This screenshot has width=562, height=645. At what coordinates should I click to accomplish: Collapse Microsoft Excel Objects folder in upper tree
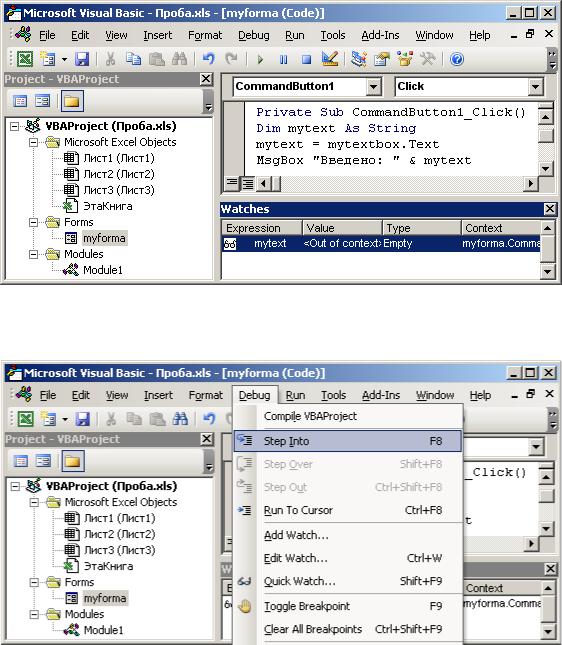(33, 142)
